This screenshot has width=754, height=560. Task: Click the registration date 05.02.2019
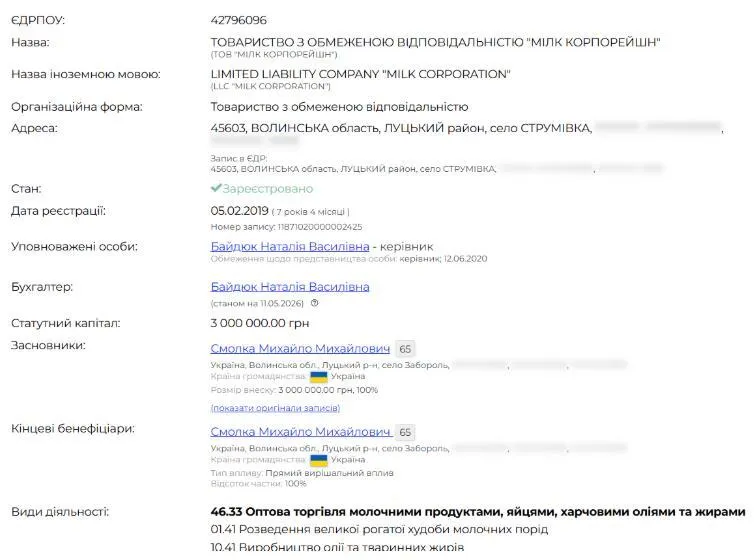pyautogui.click(x=239, y=211)
